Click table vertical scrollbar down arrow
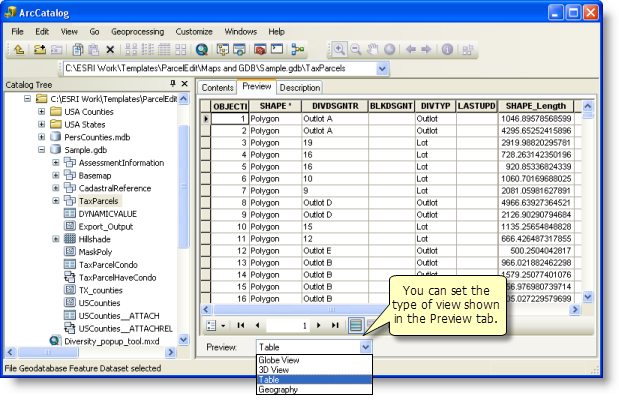619x405 pixels. [587, 297]
